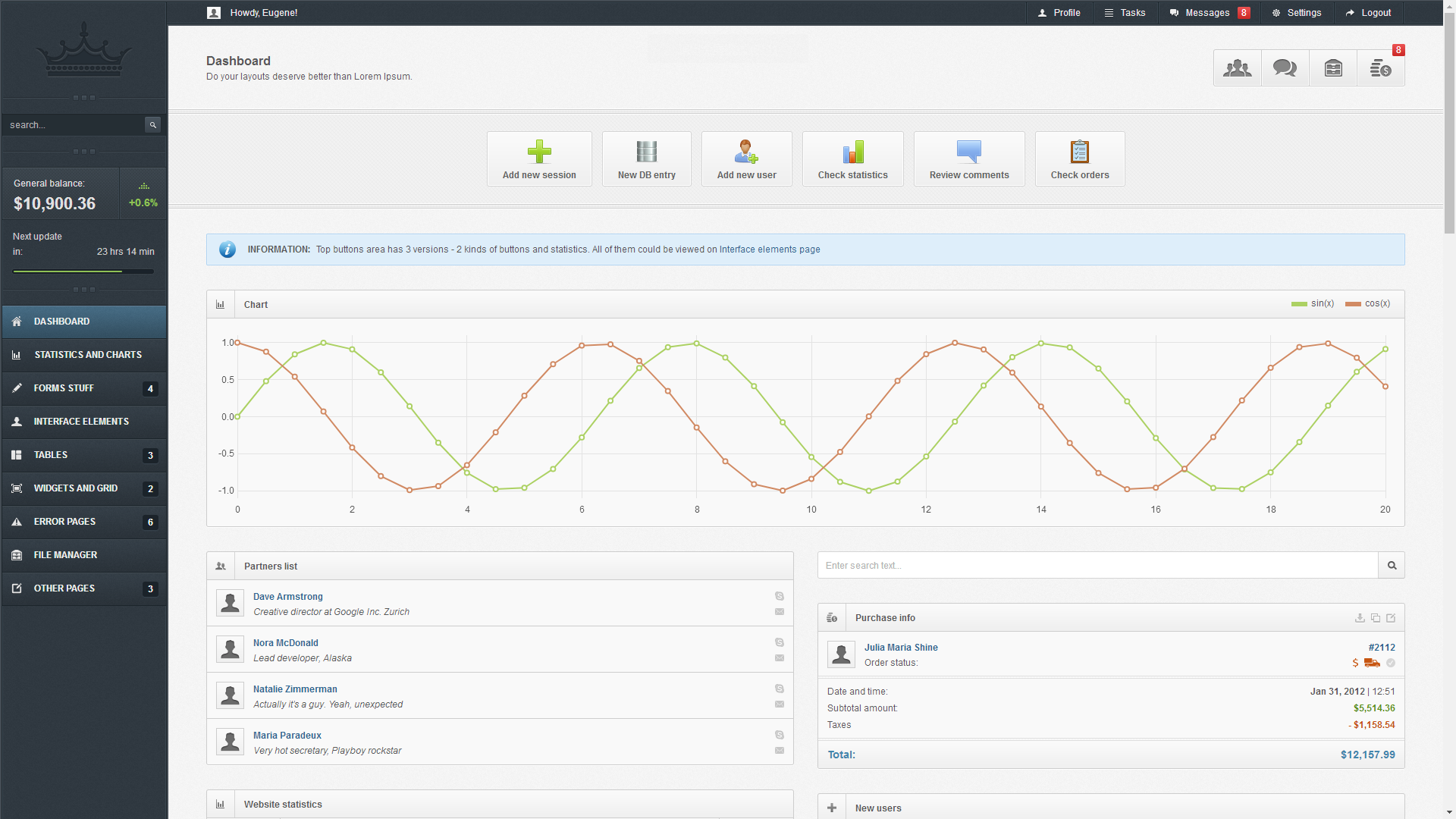Click the balance statistics mini chart icon
The image size is (1456, 819).
pyautogui.click(x=143, y=187)
